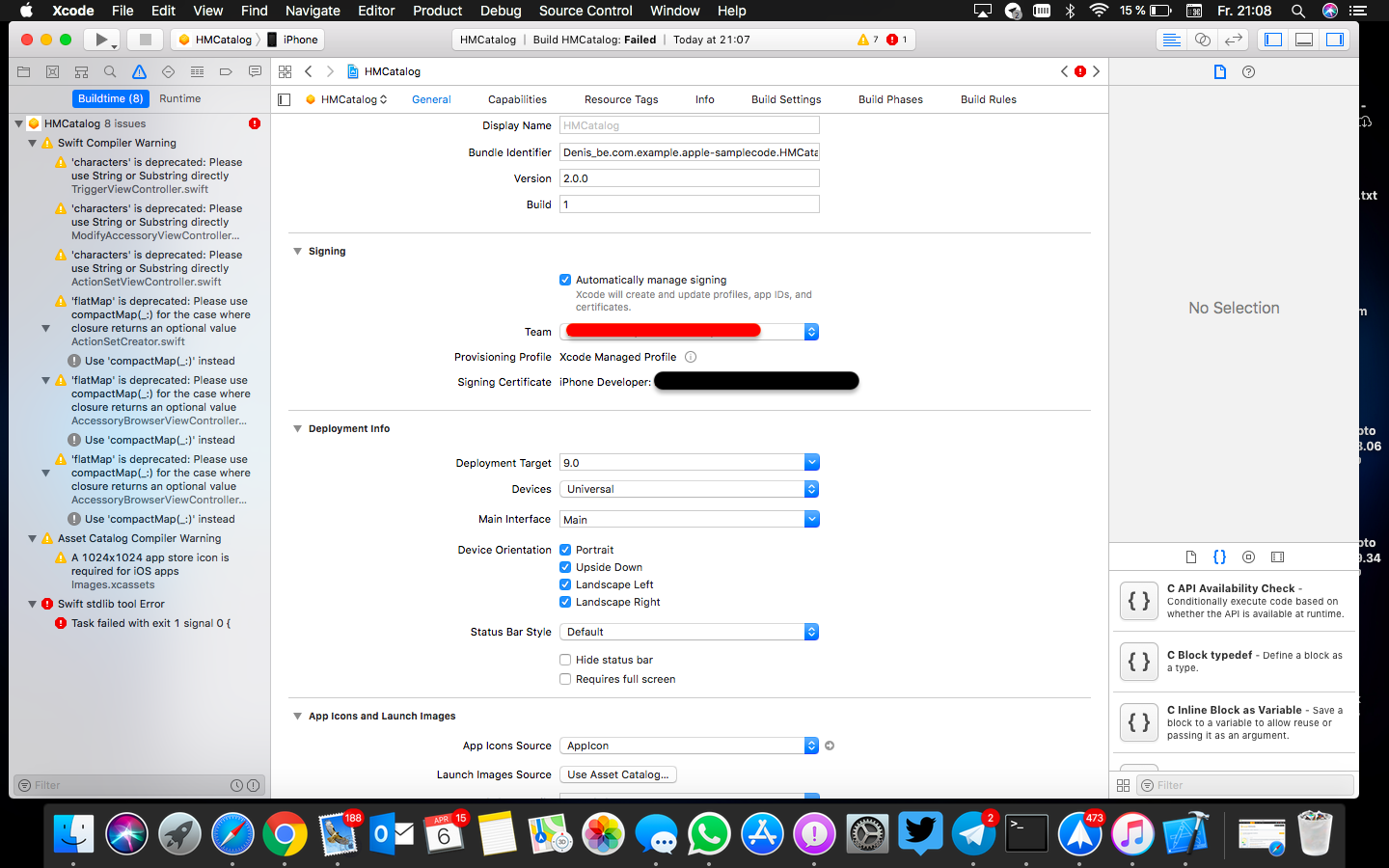The image size is (1389, 868).
Task: Toggle the Assistant editor overlapping circles icon
Action: point(1202,40)
